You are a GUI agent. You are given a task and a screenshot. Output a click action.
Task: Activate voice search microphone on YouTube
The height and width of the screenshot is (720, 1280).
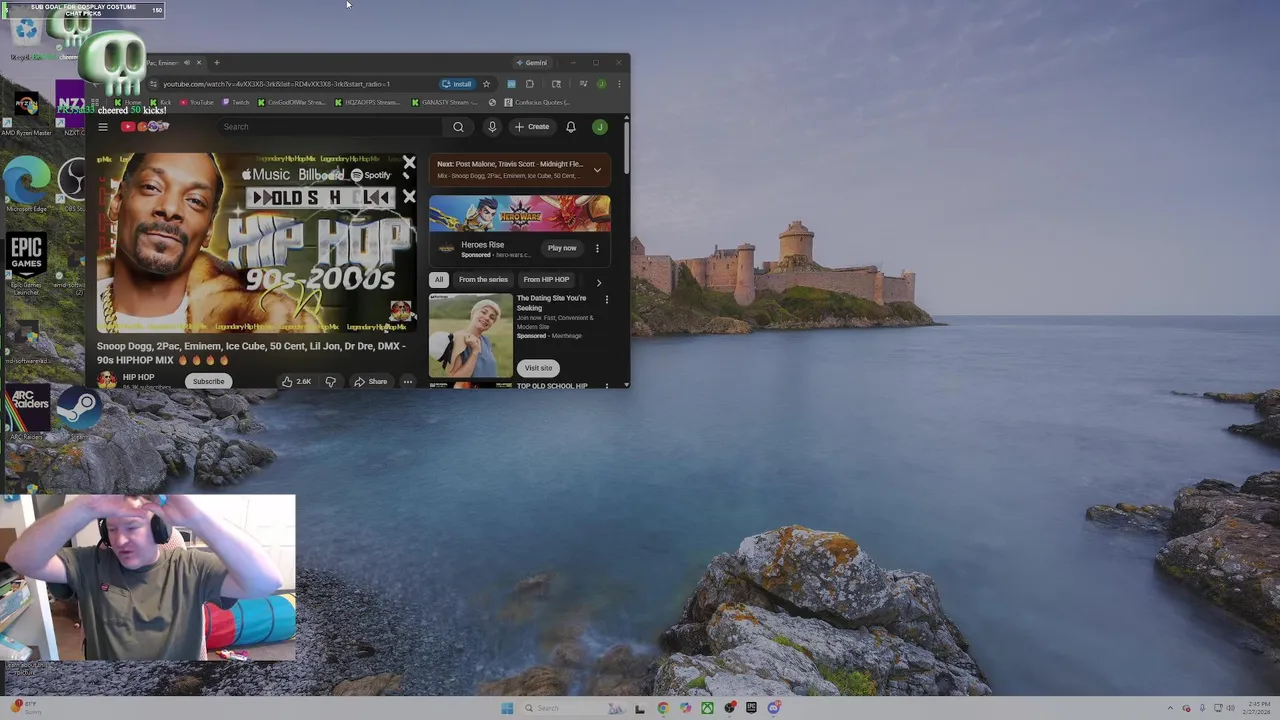492,127
